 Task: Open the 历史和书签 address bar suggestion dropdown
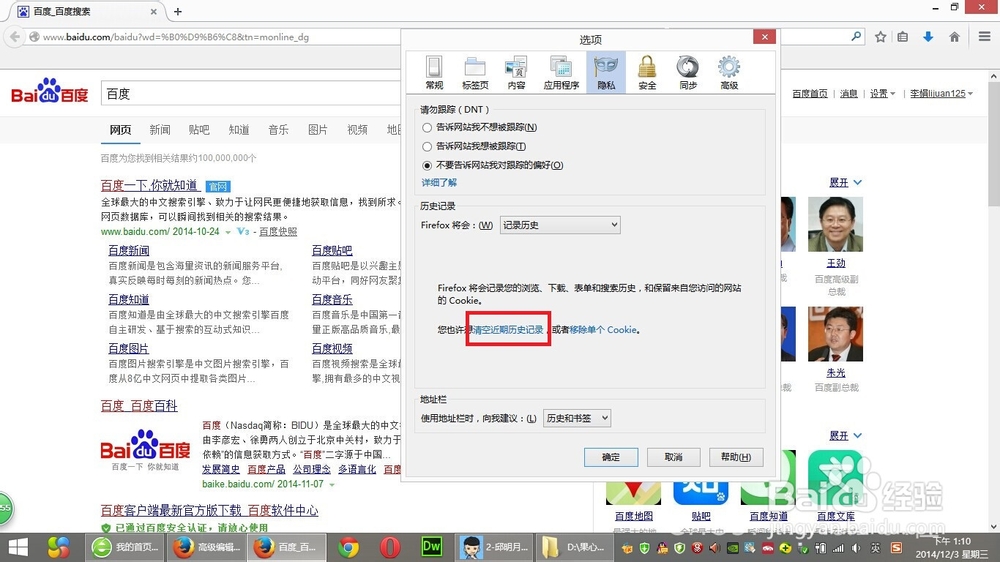[577, 418]
